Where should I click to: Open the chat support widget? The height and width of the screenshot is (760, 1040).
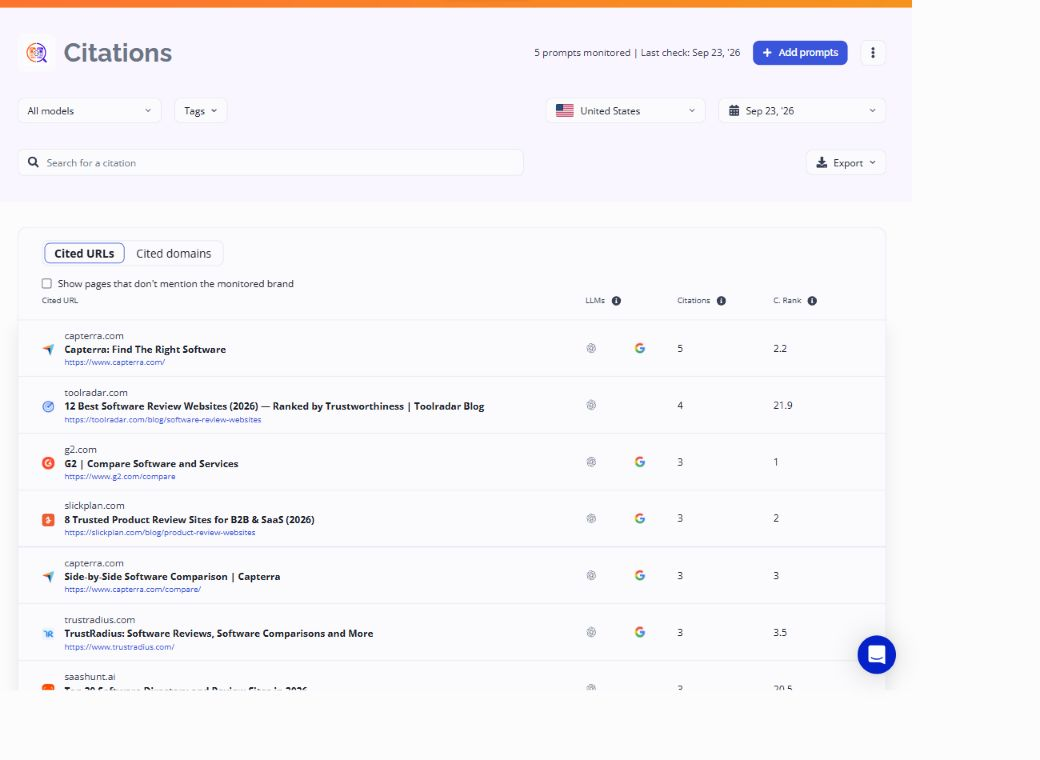click(x=876, y=655)
